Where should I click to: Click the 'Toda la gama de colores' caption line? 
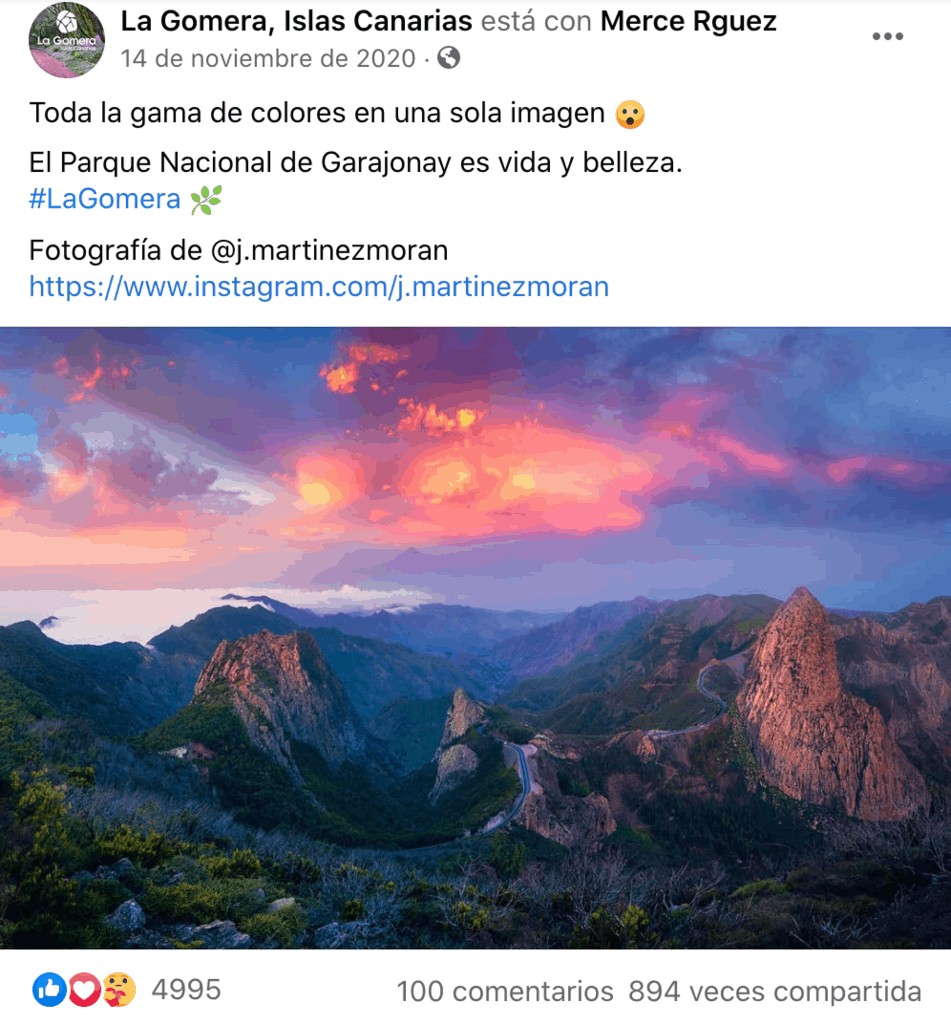pyautogui.click(x=317, y=114)
